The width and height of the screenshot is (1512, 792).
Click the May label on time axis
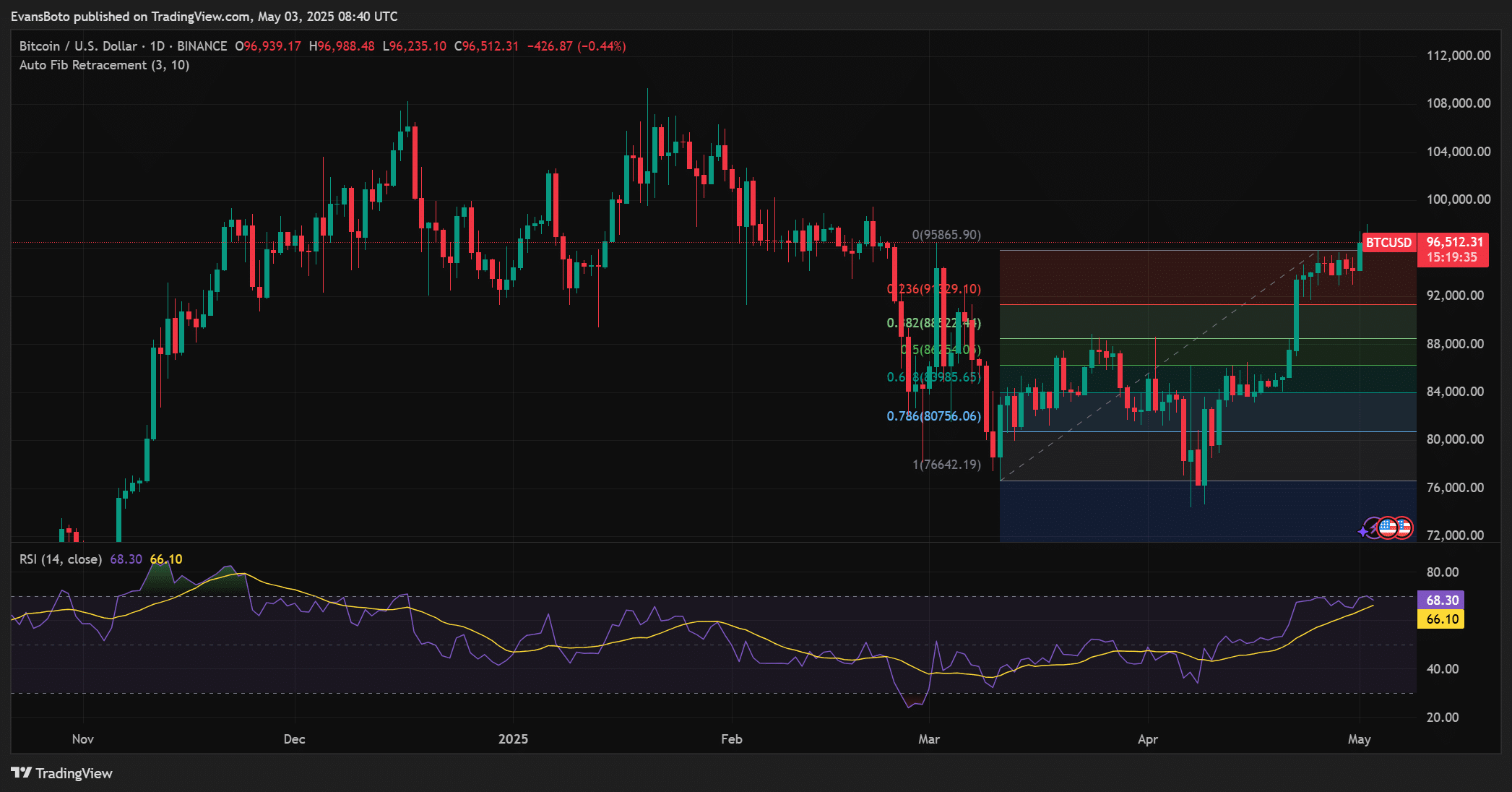pos(1359,739)
